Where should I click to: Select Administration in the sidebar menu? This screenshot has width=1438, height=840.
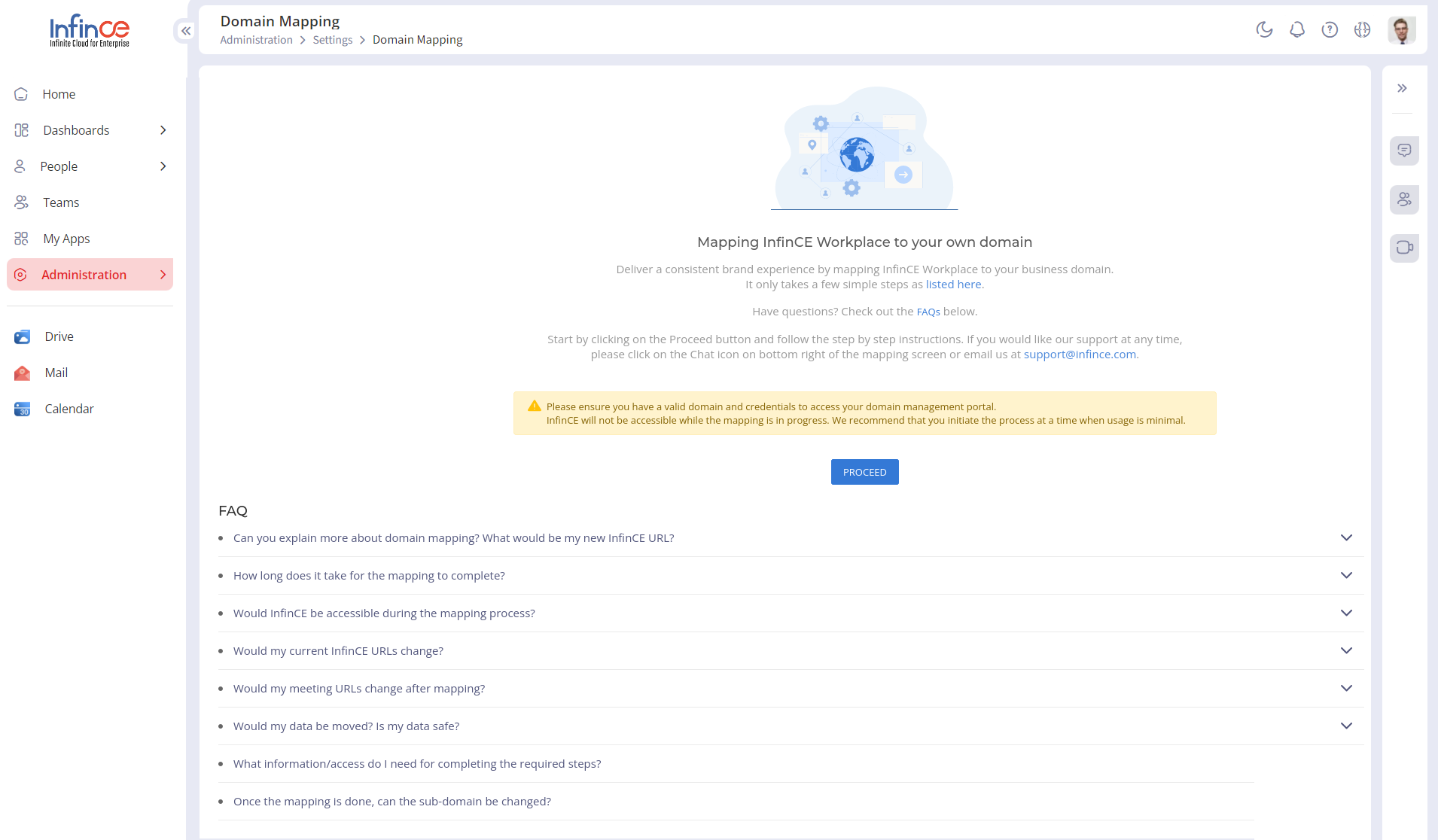84,275
